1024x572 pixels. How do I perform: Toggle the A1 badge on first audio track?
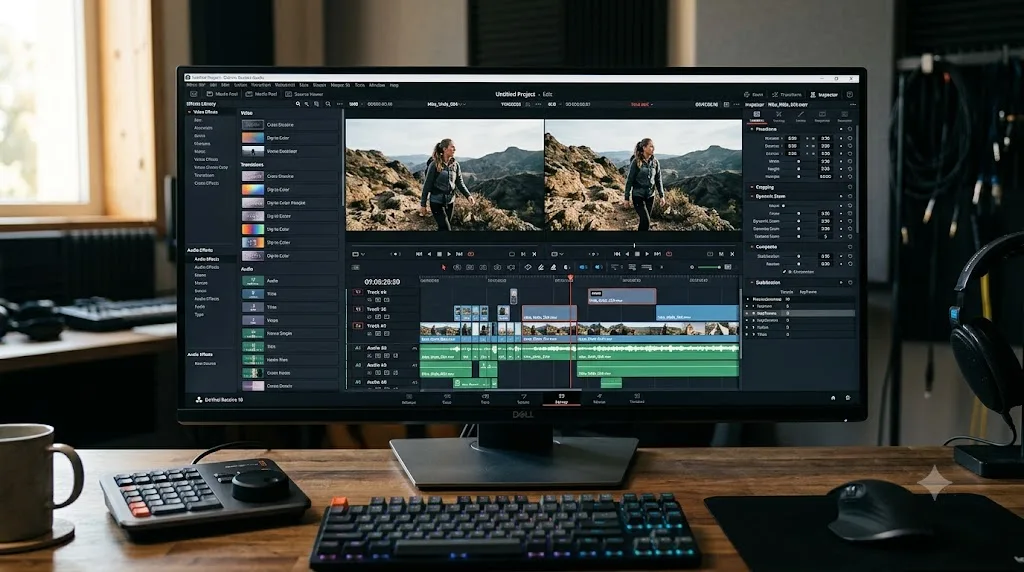click(358, 348)
